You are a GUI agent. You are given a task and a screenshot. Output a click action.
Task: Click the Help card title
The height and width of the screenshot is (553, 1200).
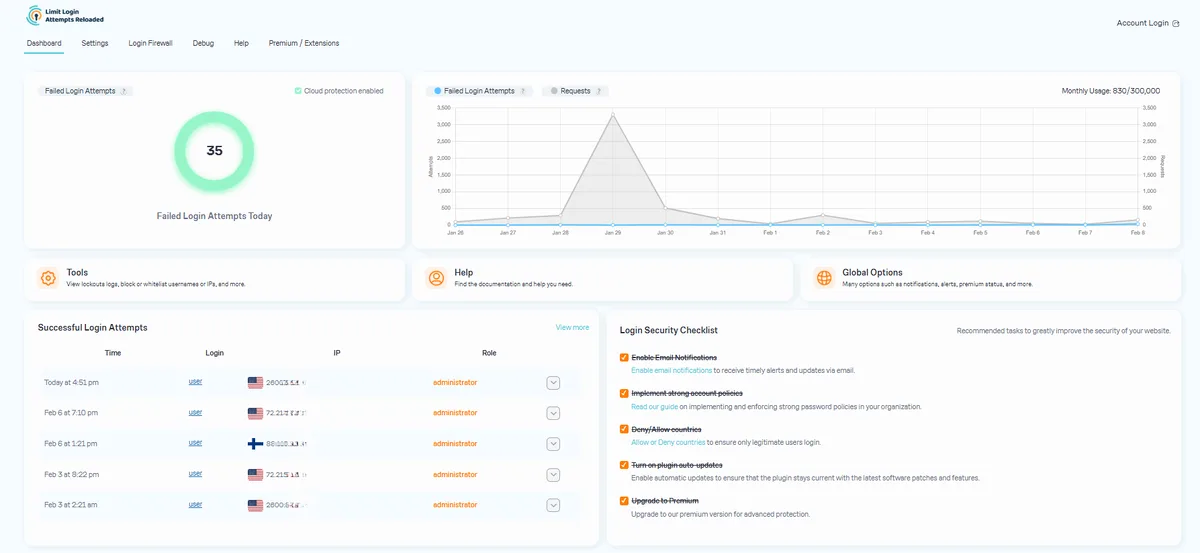coord(463,272)
